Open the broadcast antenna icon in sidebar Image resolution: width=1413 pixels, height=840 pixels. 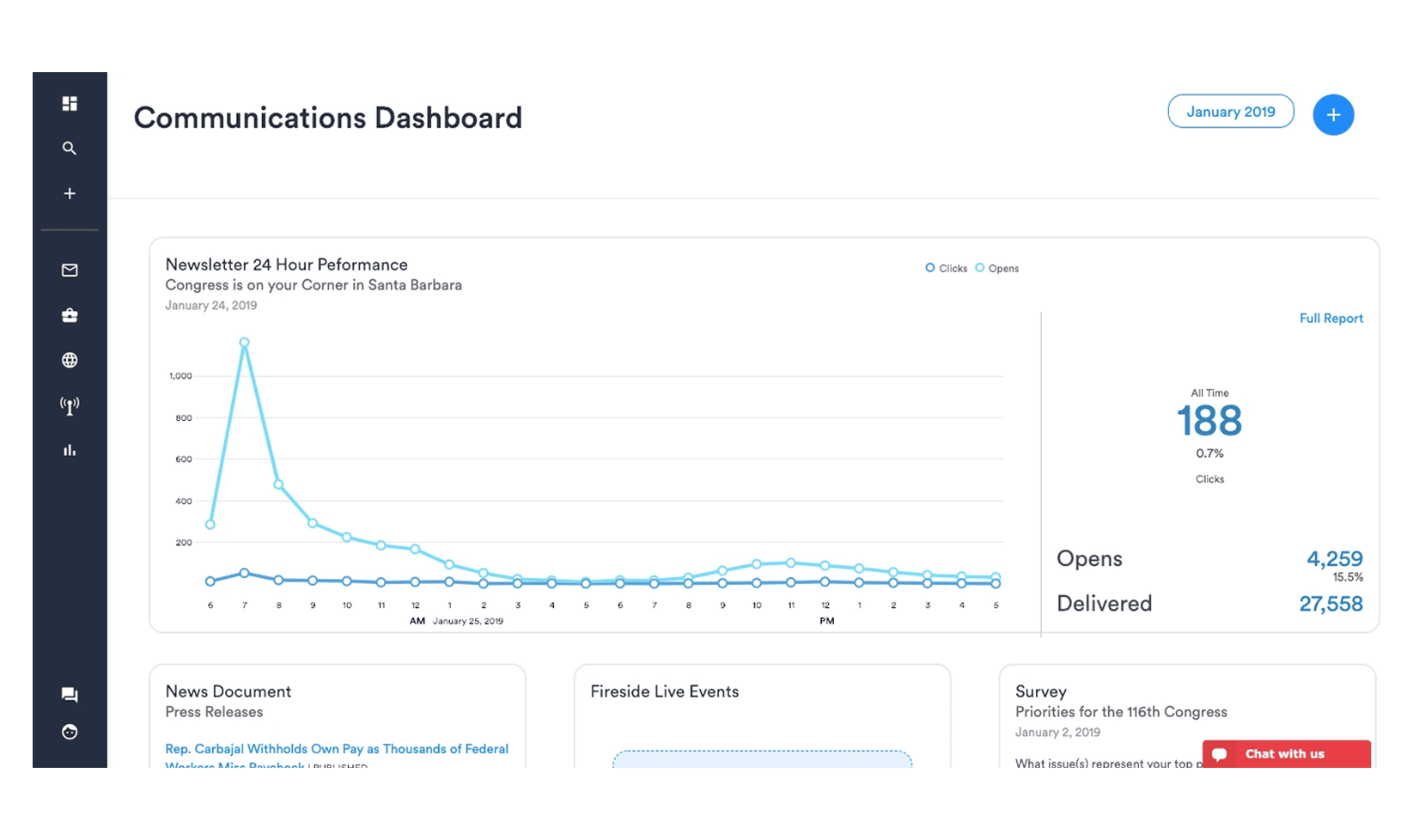70,405
